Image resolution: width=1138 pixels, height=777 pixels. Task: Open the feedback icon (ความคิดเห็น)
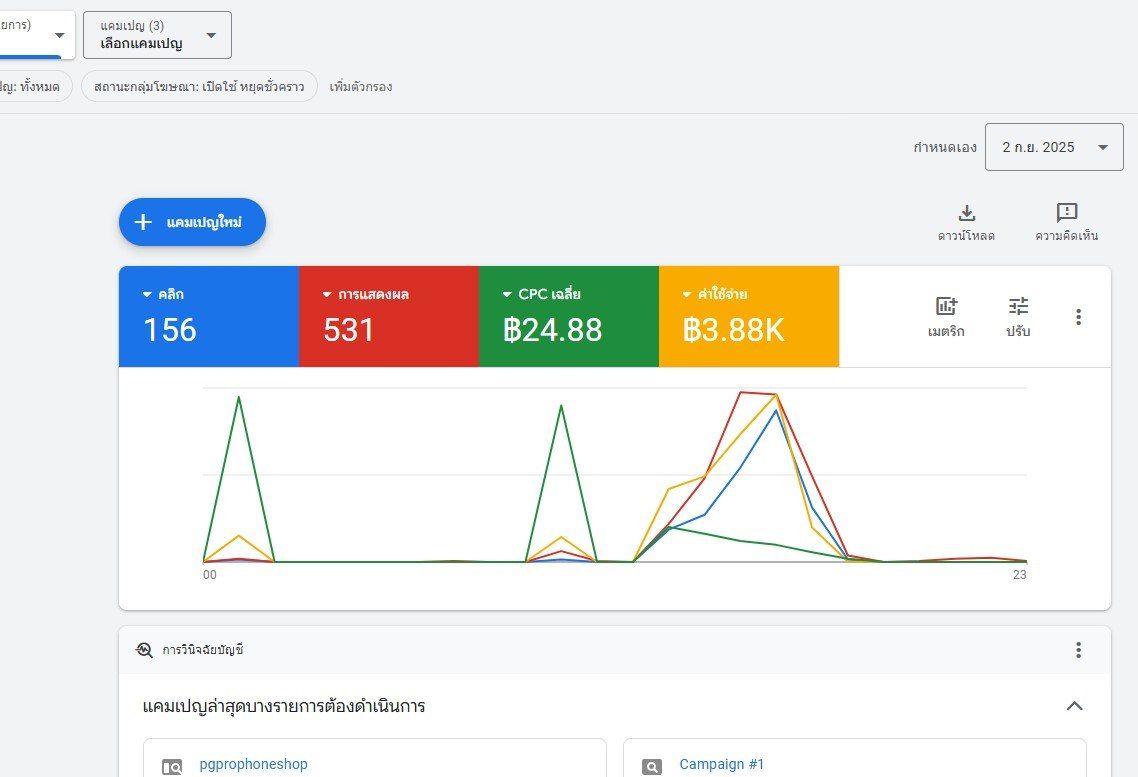point(1066,213)
